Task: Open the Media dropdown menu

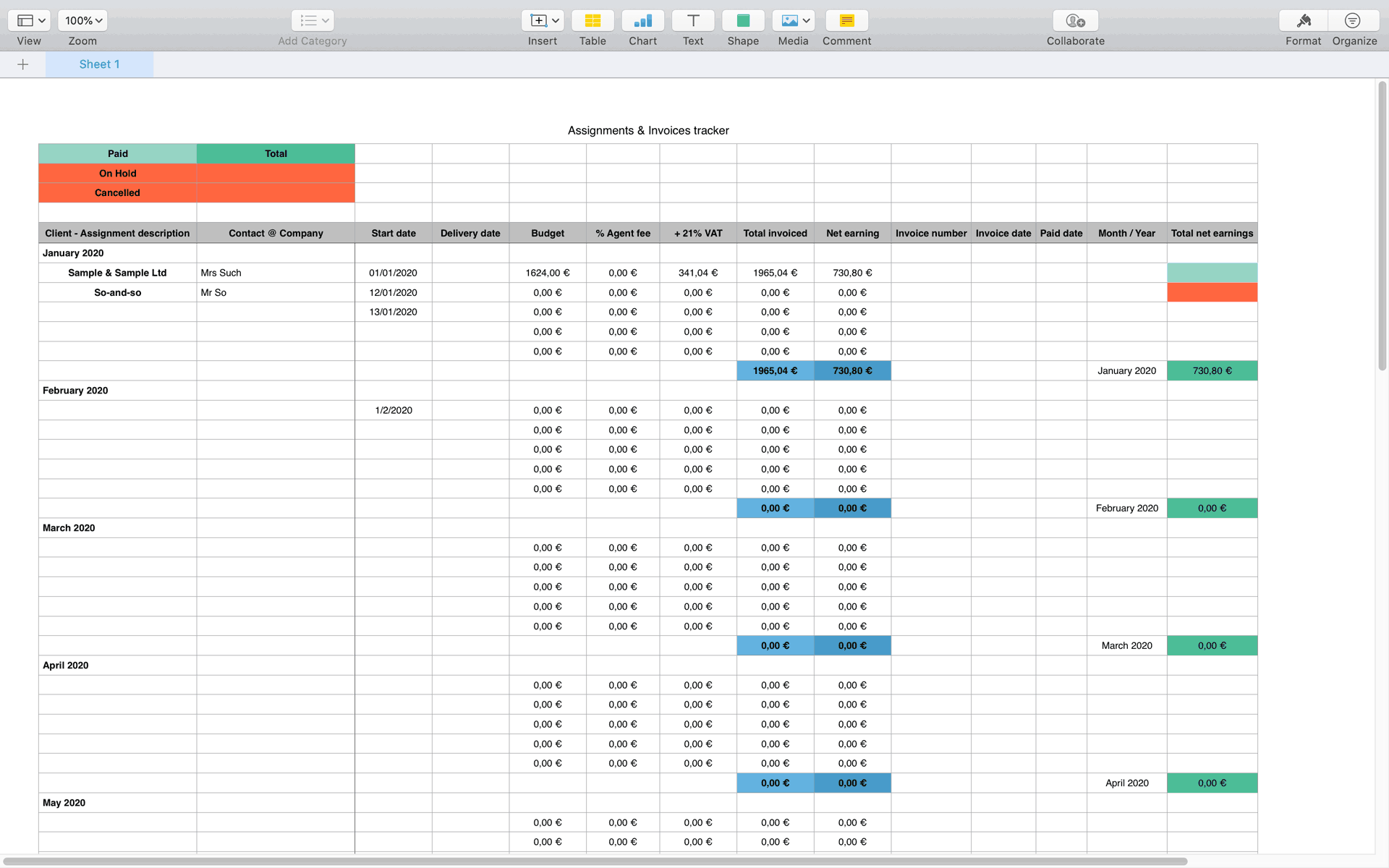Action: click(x=794, y=21)
